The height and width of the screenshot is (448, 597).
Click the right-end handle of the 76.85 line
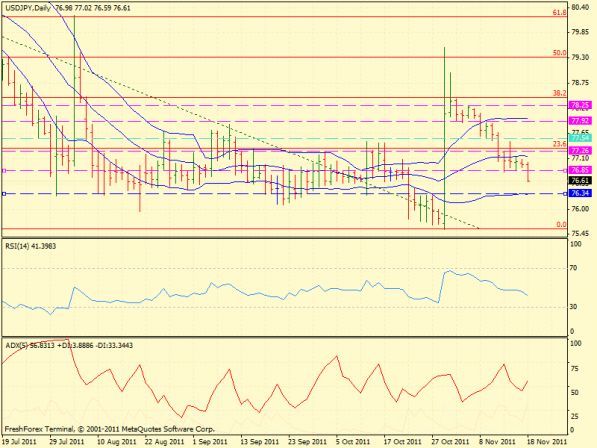tap(564, 171)
